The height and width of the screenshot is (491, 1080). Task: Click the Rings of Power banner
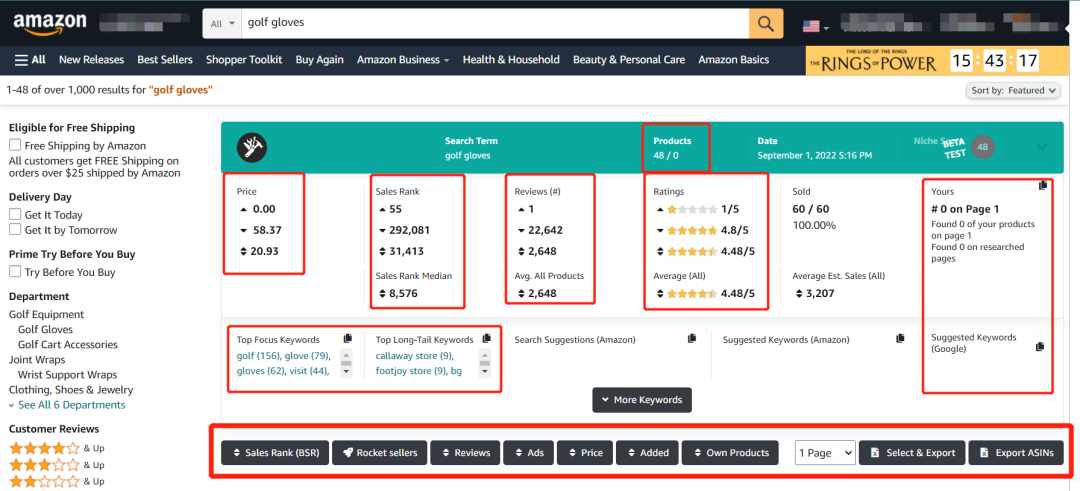point(937,61)
